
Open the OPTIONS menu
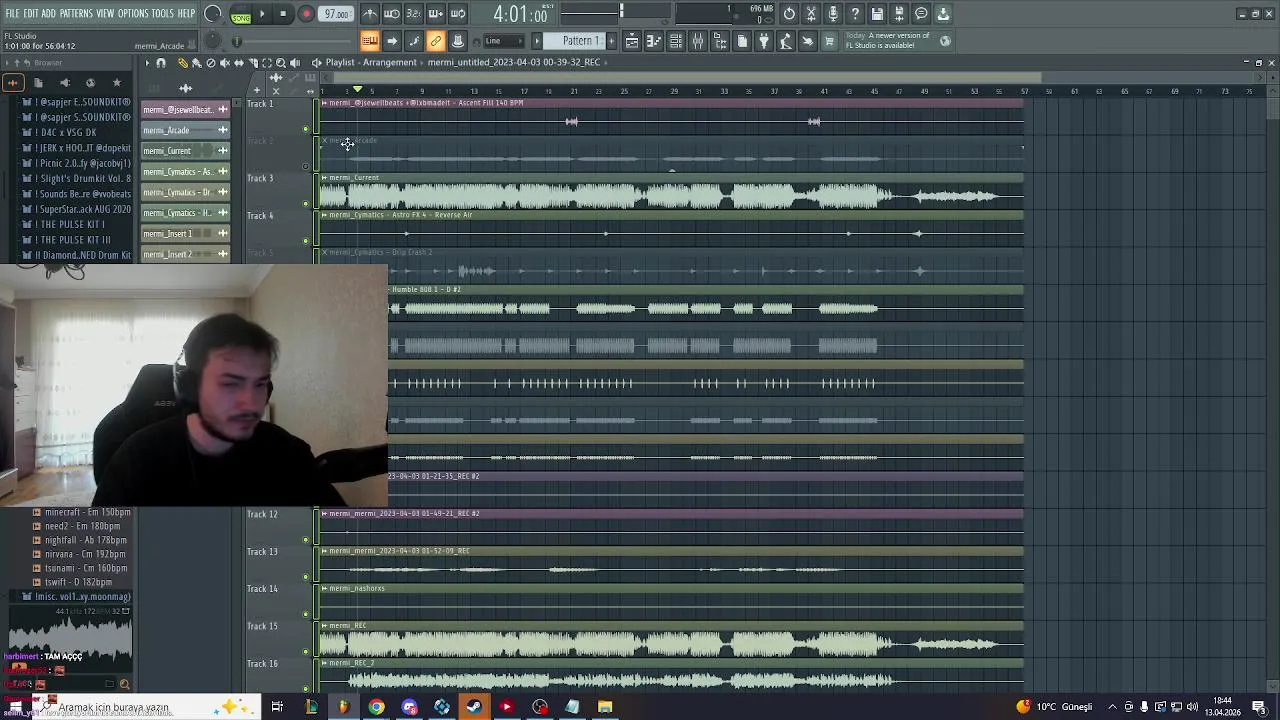(x=133, y=13)
